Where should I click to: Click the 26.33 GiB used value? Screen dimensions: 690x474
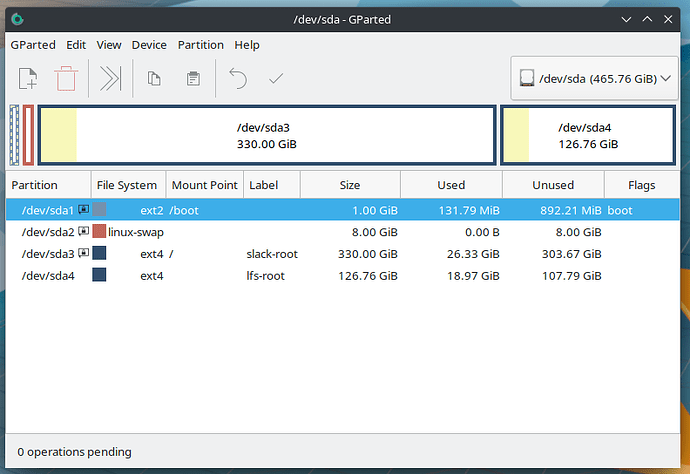[473, 254]
